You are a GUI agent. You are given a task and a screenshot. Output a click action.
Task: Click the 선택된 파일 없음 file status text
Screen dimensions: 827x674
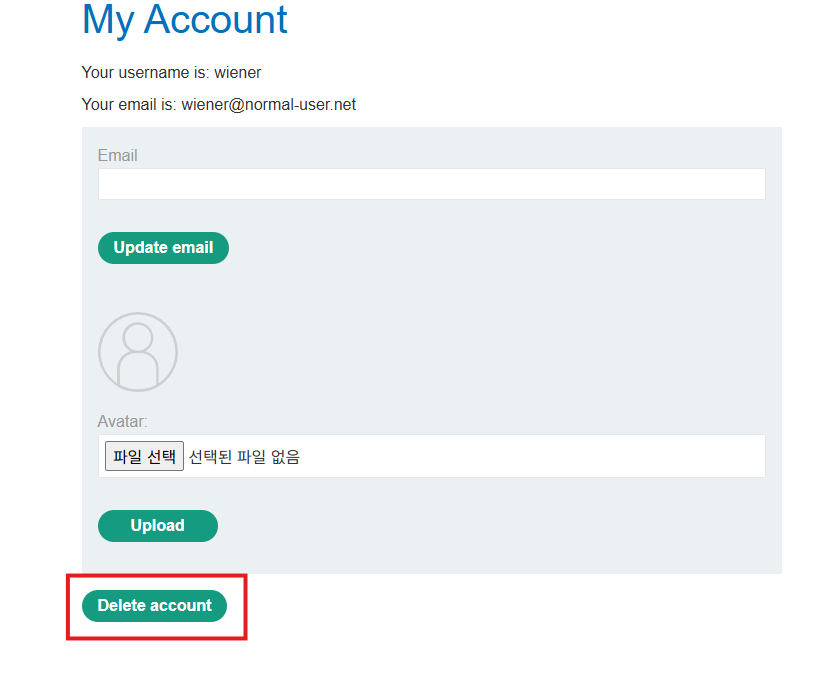(244, 457)
